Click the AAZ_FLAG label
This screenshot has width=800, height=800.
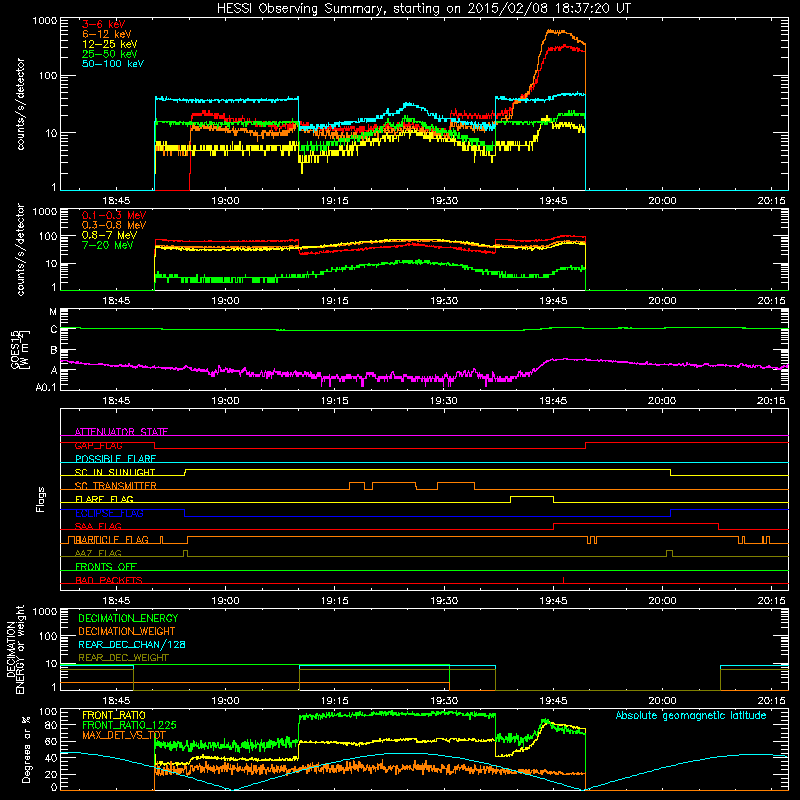98,553
